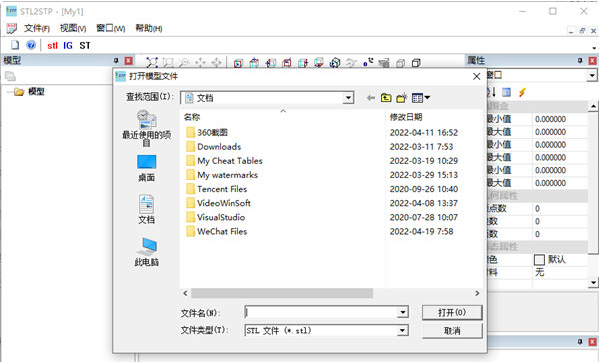Choose the front view cube icon
The height and width of the screenshot is (362, 599).
click(238, 63)
